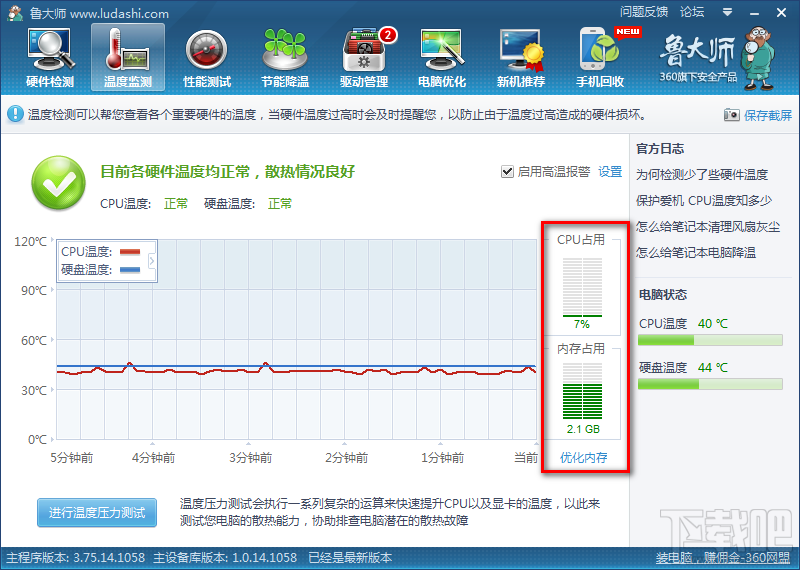The height and width of the screenshot is (570, 800).
Task: Start 进行温度压力测试 stress test button
Action: (x=97, y=512)
